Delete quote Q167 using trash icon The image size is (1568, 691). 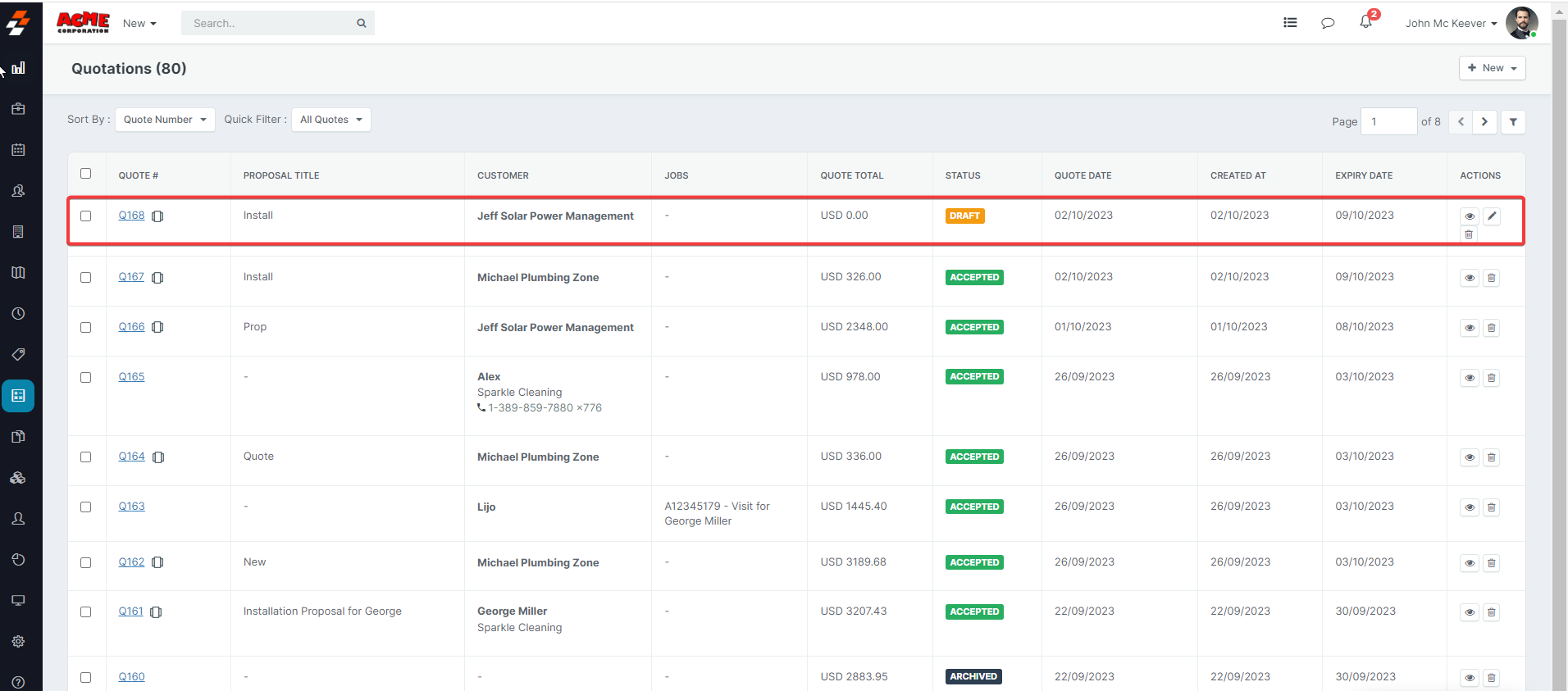pyautogui.click(x=1491, y=278)
